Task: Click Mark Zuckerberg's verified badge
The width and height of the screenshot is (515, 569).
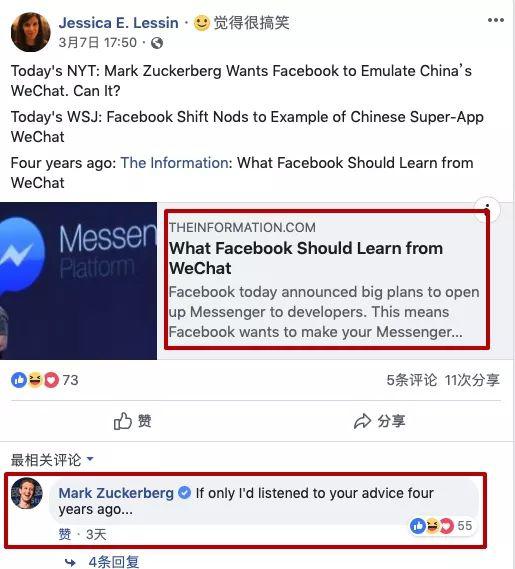Action: point(185,493)
